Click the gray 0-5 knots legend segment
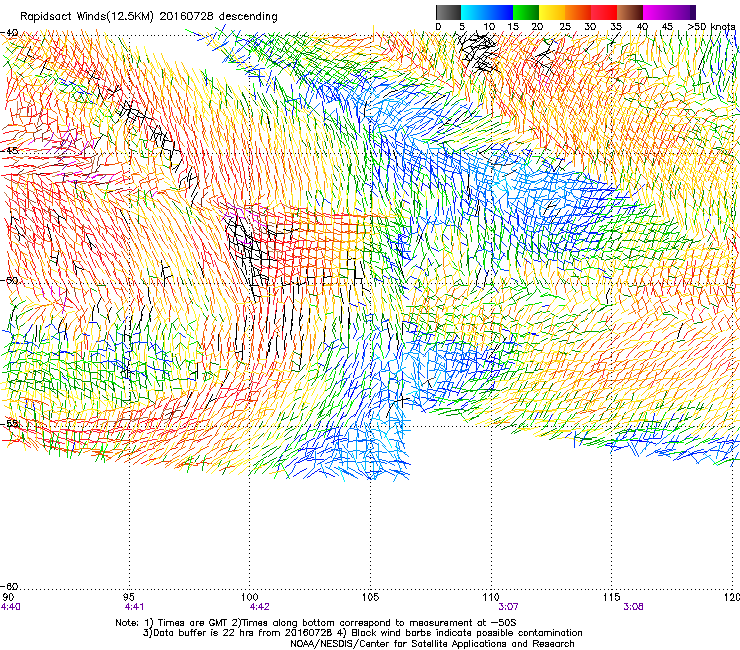The height and width of the screenshot is (650, 740). pos(448,12)
